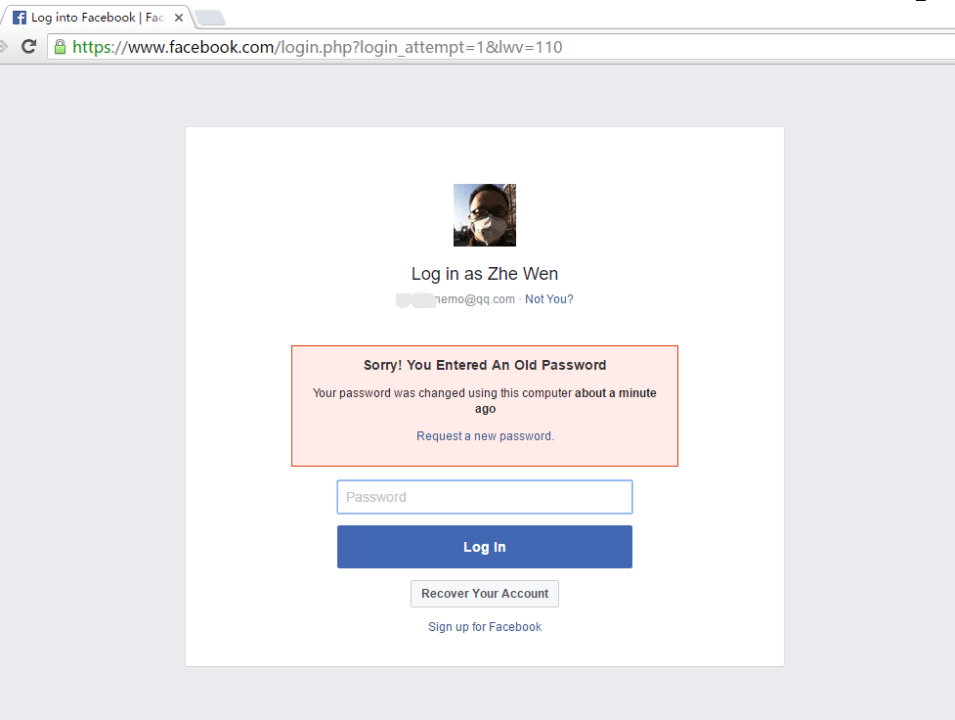This screenshot has height=720, width=955.
Task: Click the address bar URL
Action: [x=317, y=47]
